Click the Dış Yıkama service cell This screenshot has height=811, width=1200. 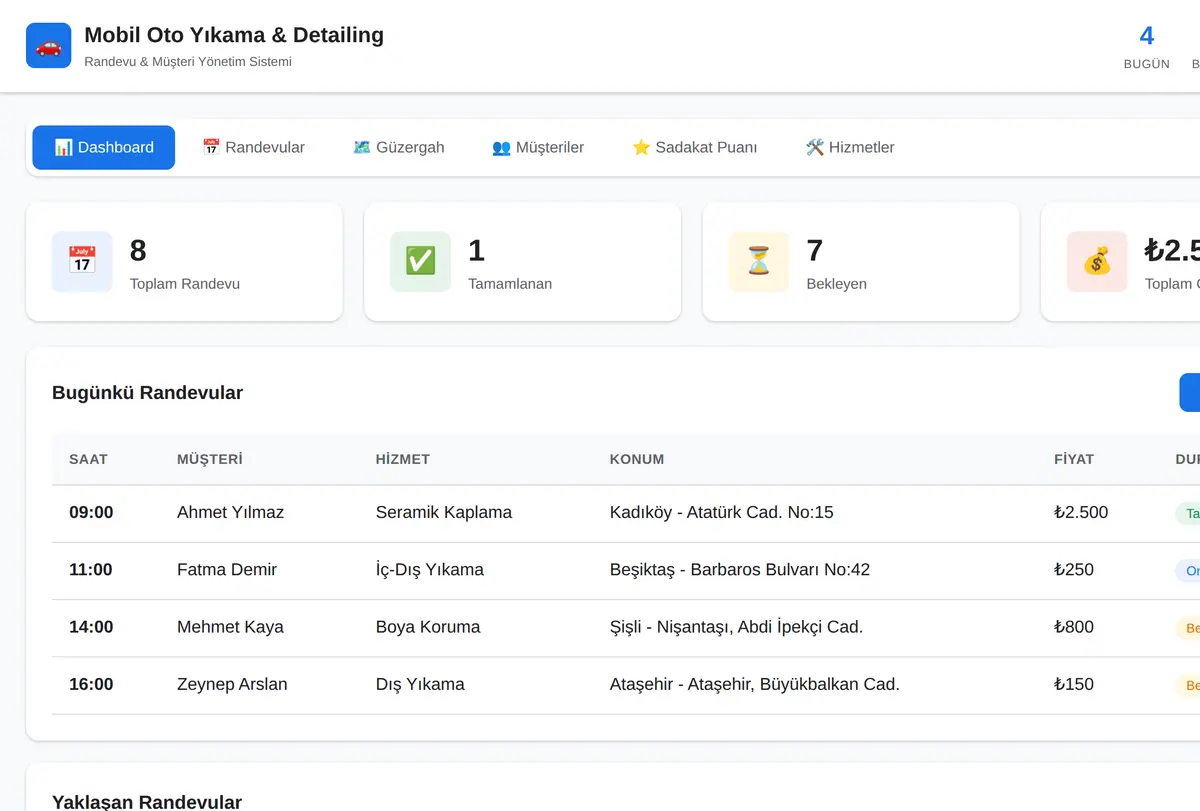point(420,685)
